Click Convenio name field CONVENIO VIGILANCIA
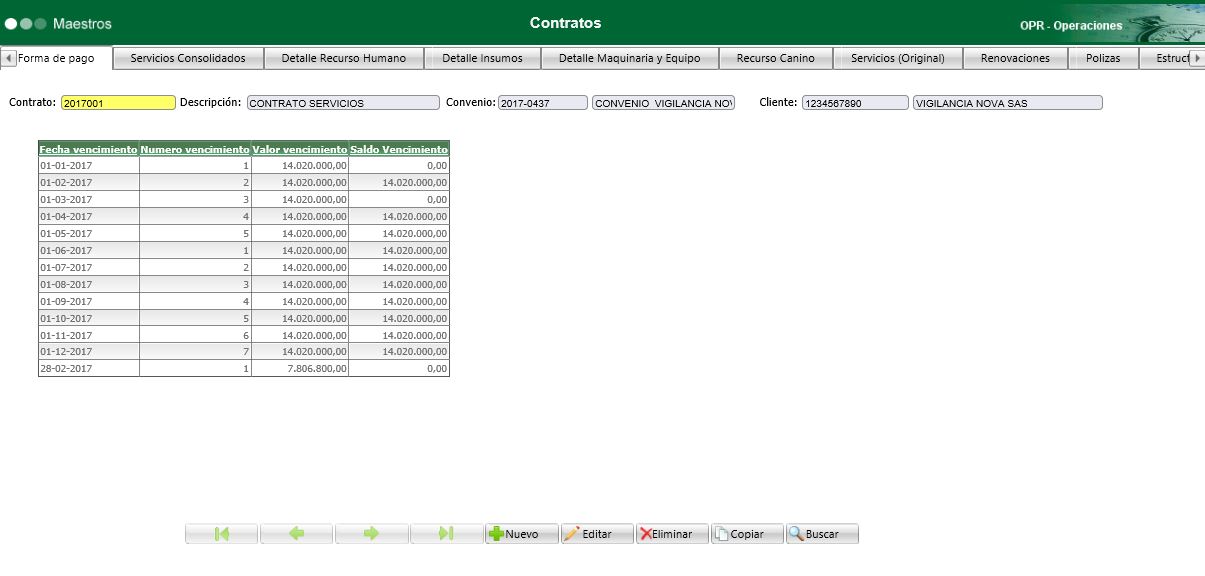This screenshot has width=1205, height=576. pyautogui.click(x=664, y=103)
